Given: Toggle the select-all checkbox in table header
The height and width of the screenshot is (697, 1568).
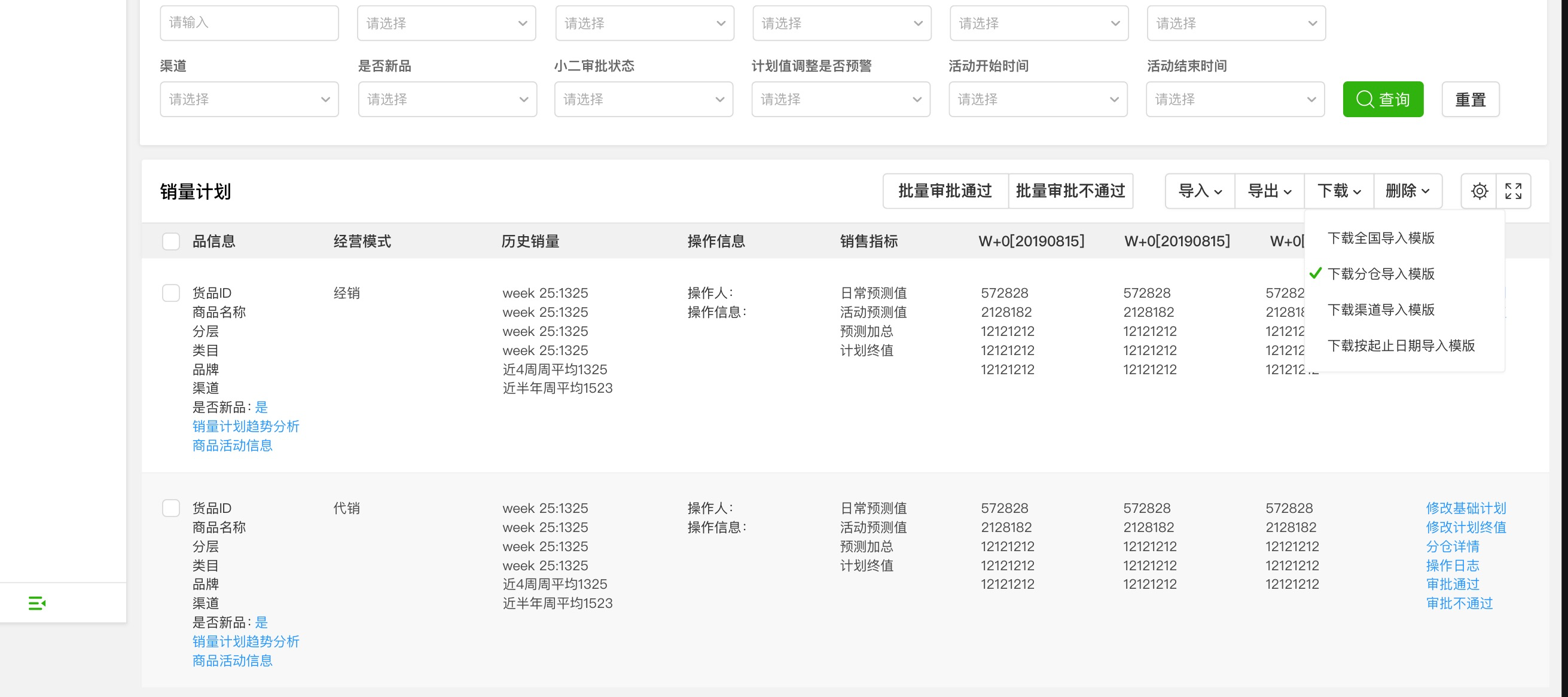Looking at the screenshot, I should pyautogui.click(x=171, y=241).
